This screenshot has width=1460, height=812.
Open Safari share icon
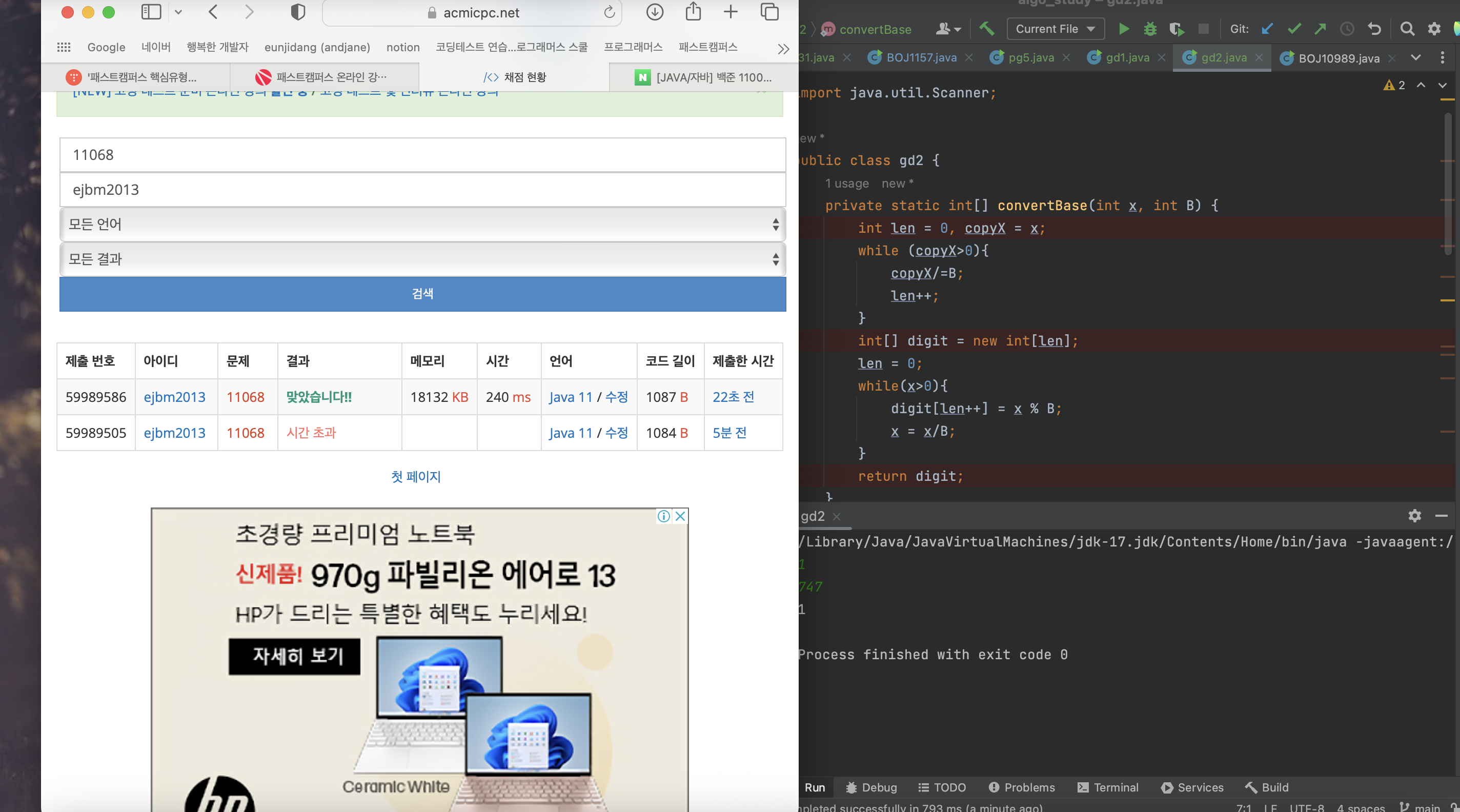tap(693, 12)
